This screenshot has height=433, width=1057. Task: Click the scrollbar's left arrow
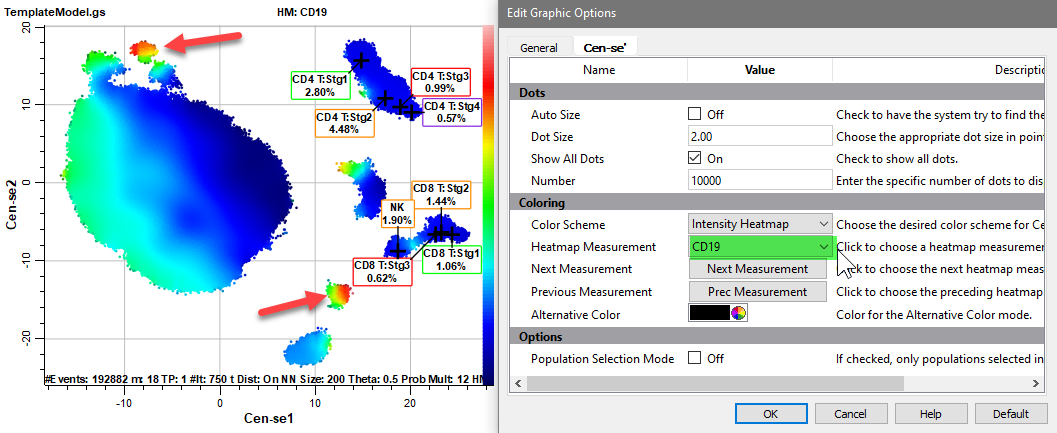coord(517,382)
